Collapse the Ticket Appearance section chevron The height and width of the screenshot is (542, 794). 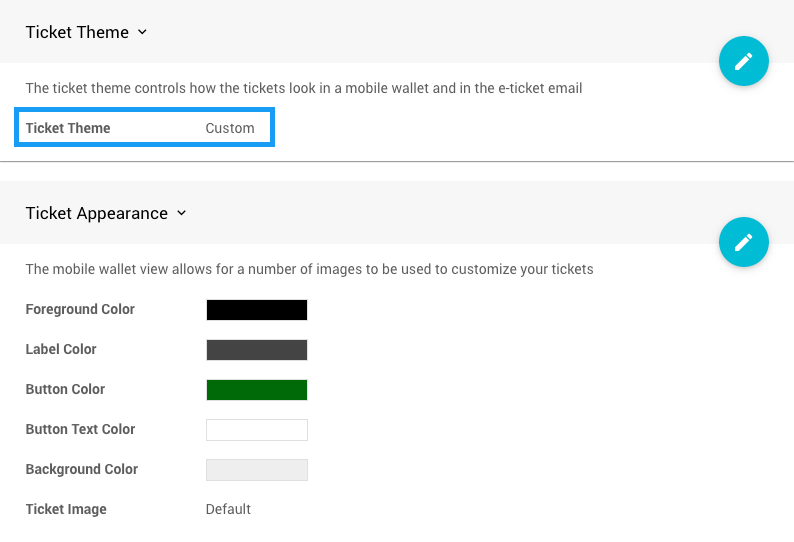pos(181,213)
